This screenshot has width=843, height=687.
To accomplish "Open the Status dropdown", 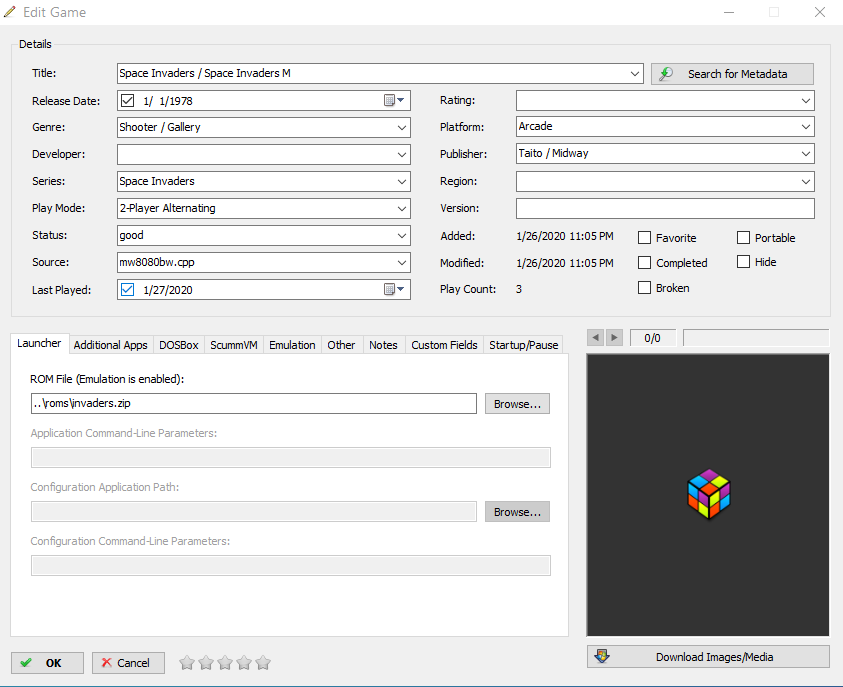I will tap(402, 235).
